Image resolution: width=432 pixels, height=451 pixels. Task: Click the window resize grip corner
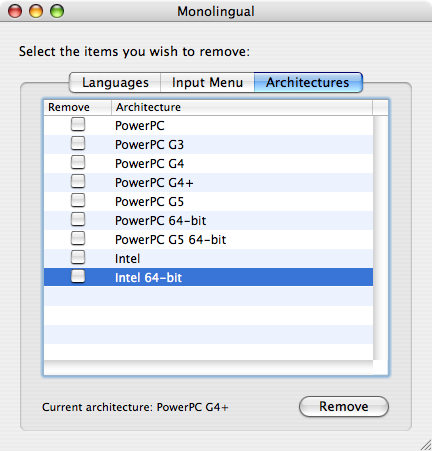pos(425,444)
